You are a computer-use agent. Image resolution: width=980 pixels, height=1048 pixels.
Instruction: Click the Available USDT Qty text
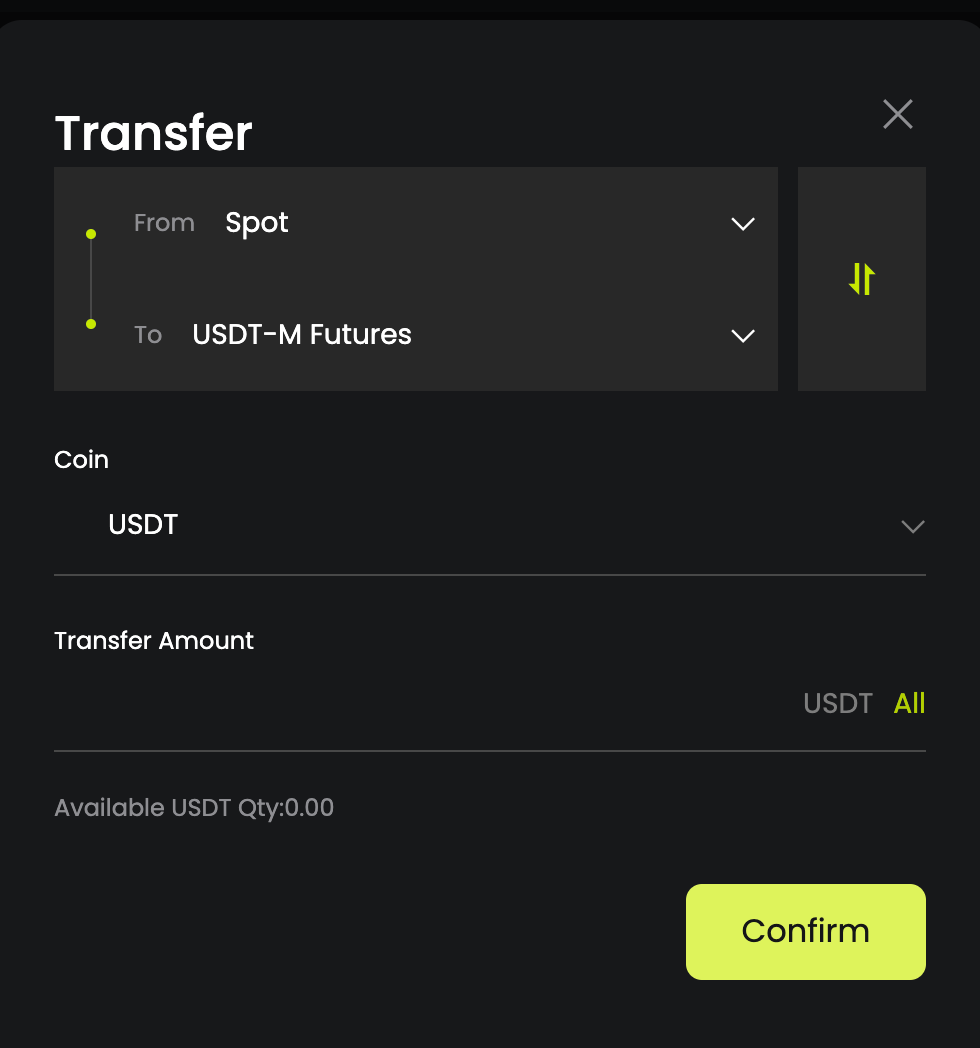pos(194,808)
